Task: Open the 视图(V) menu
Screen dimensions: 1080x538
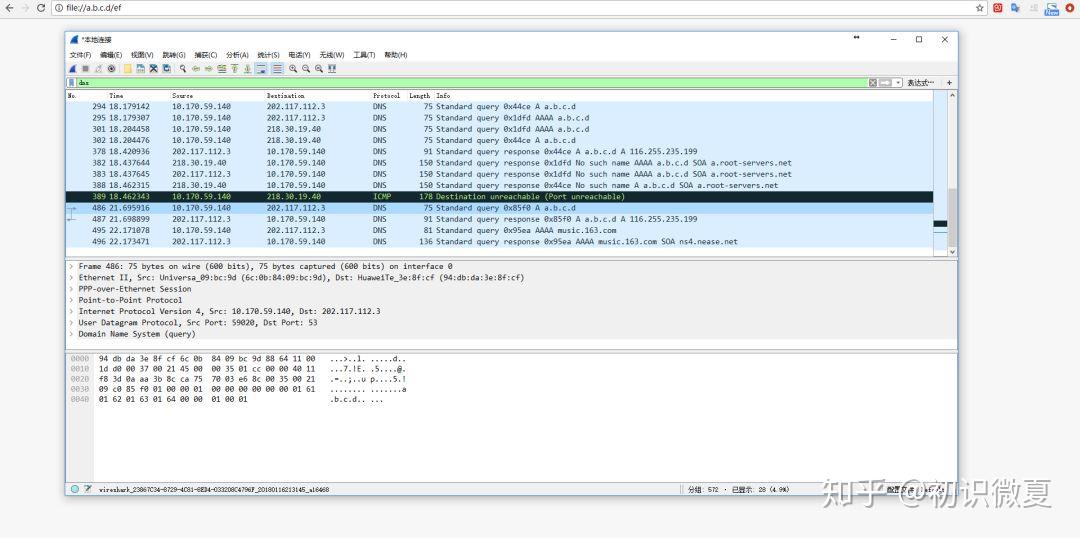Action: coord(142,55)
